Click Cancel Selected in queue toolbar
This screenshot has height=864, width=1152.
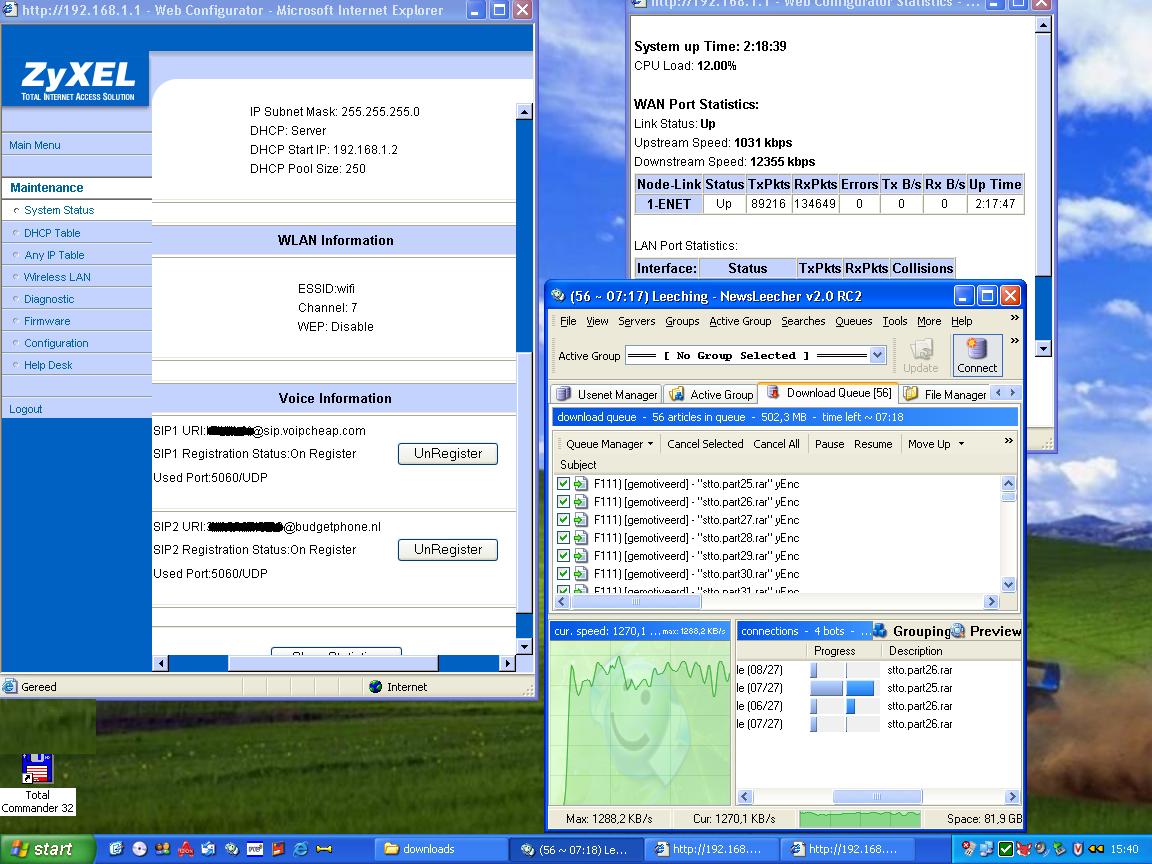pyautogui.click(x=705, y=444)
